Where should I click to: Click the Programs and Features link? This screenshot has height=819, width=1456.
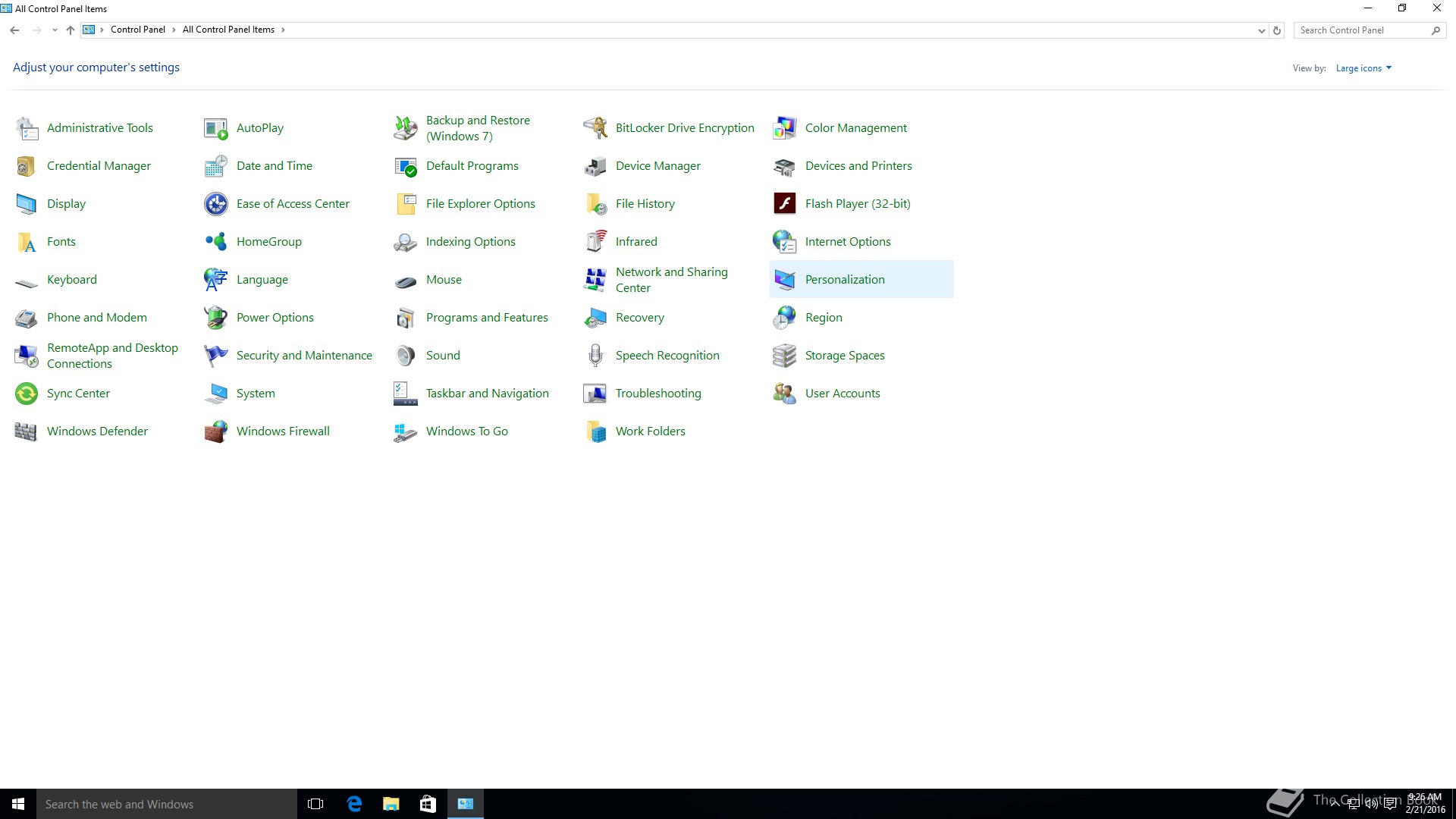487,318
